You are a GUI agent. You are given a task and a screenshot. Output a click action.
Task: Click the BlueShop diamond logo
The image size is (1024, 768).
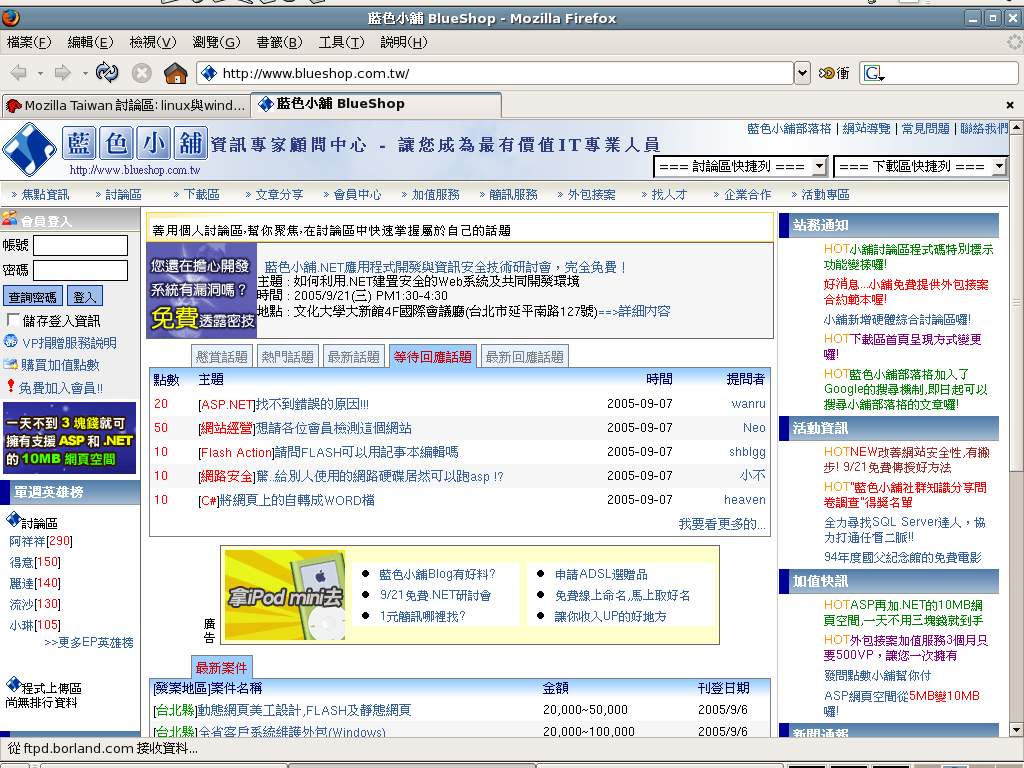pyautogui.click(x=29, y=150)
